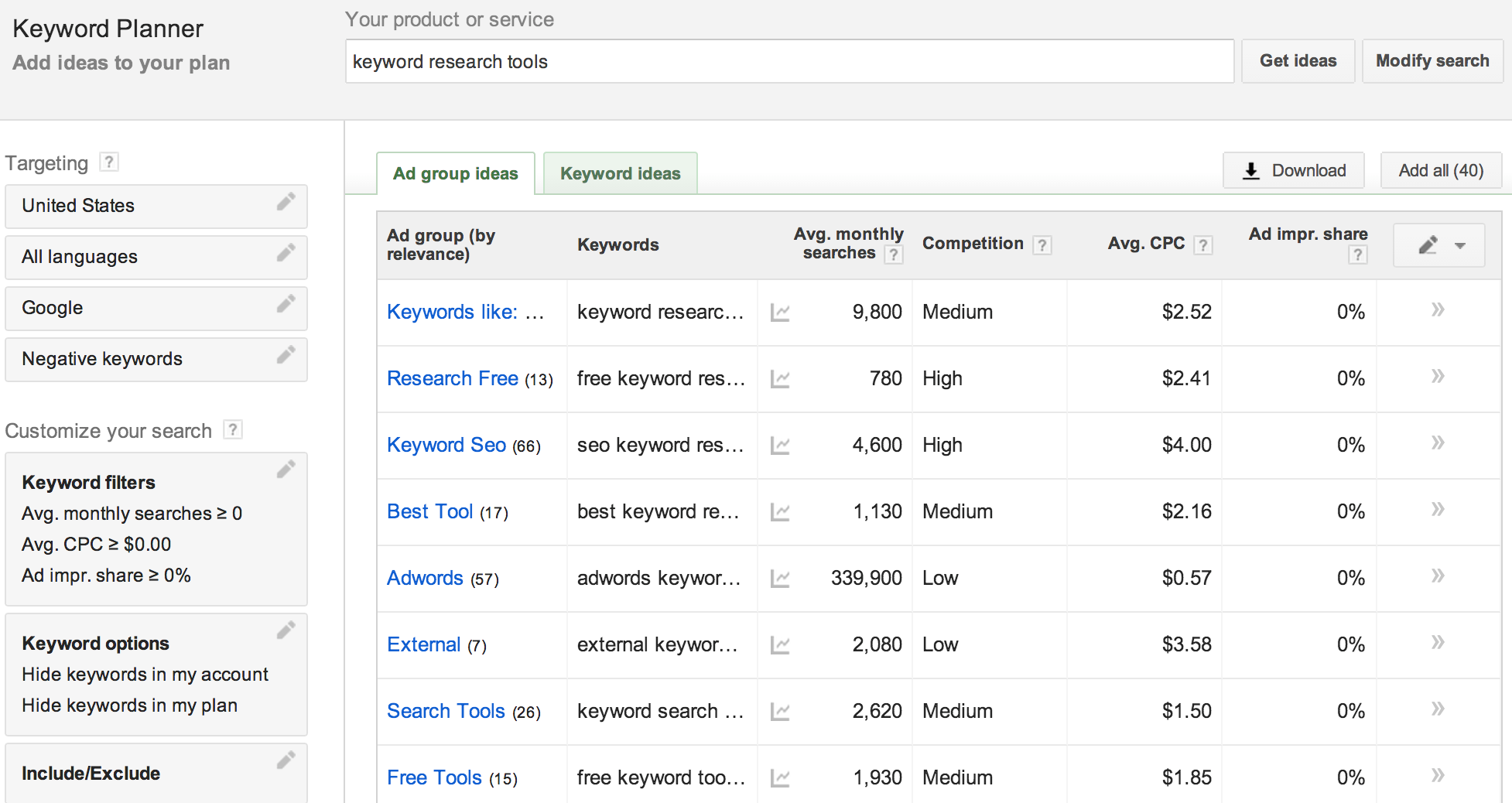Focus the product or service input field
This screenshot has width=1512, height=803.
tap(789, 61)
